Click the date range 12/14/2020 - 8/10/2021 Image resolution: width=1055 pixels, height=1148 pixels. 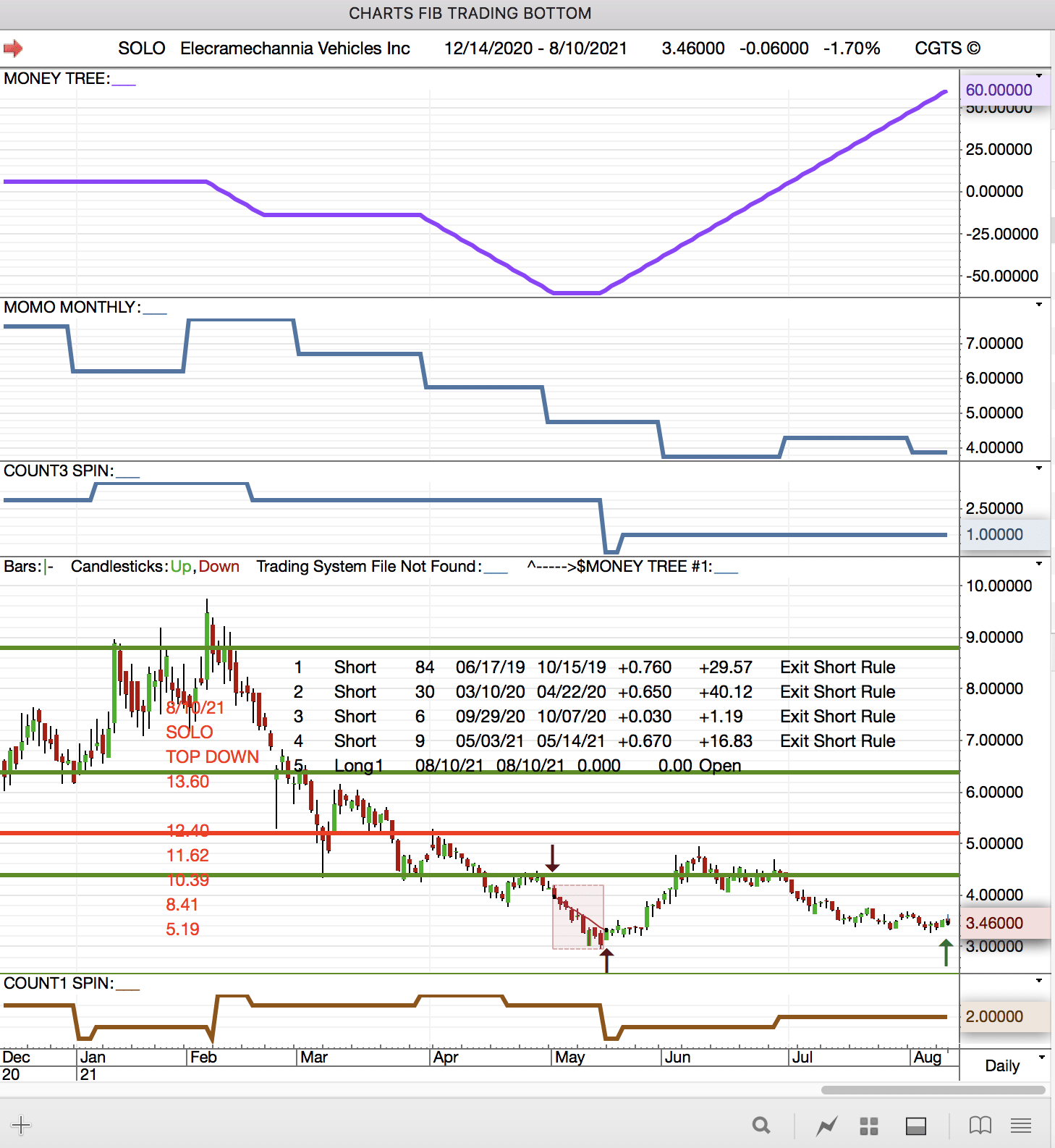point(535,48)
